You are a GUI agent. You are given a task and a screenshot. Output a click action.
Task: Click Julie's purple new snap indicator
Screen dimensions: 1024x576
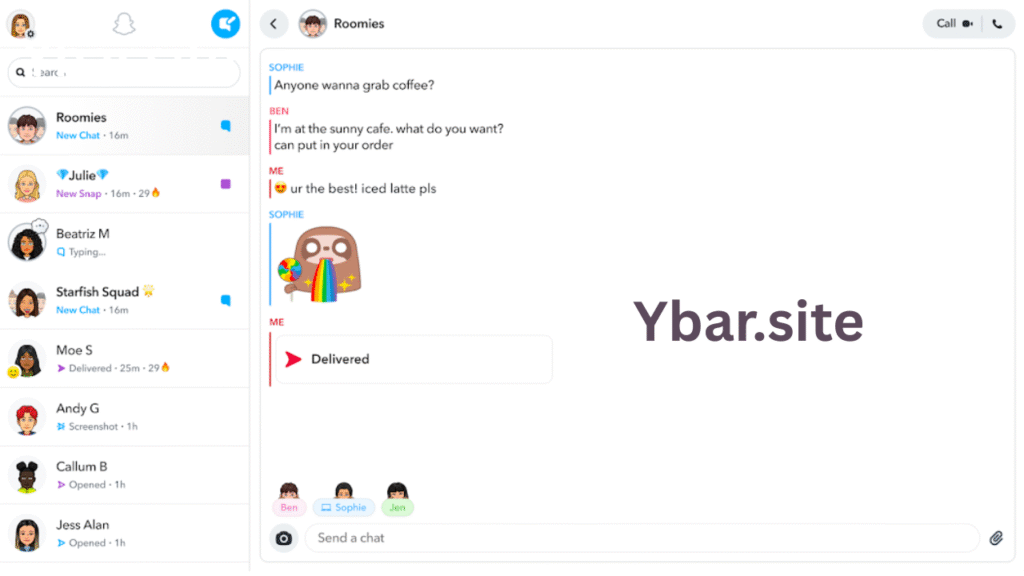point(225,184)
